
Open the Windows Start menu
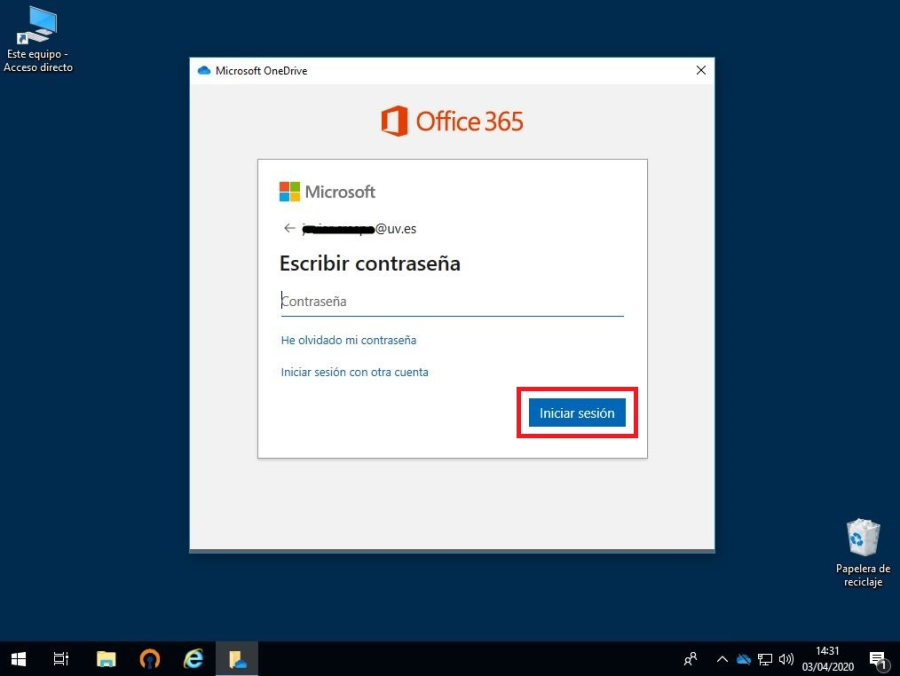(18, 659)
